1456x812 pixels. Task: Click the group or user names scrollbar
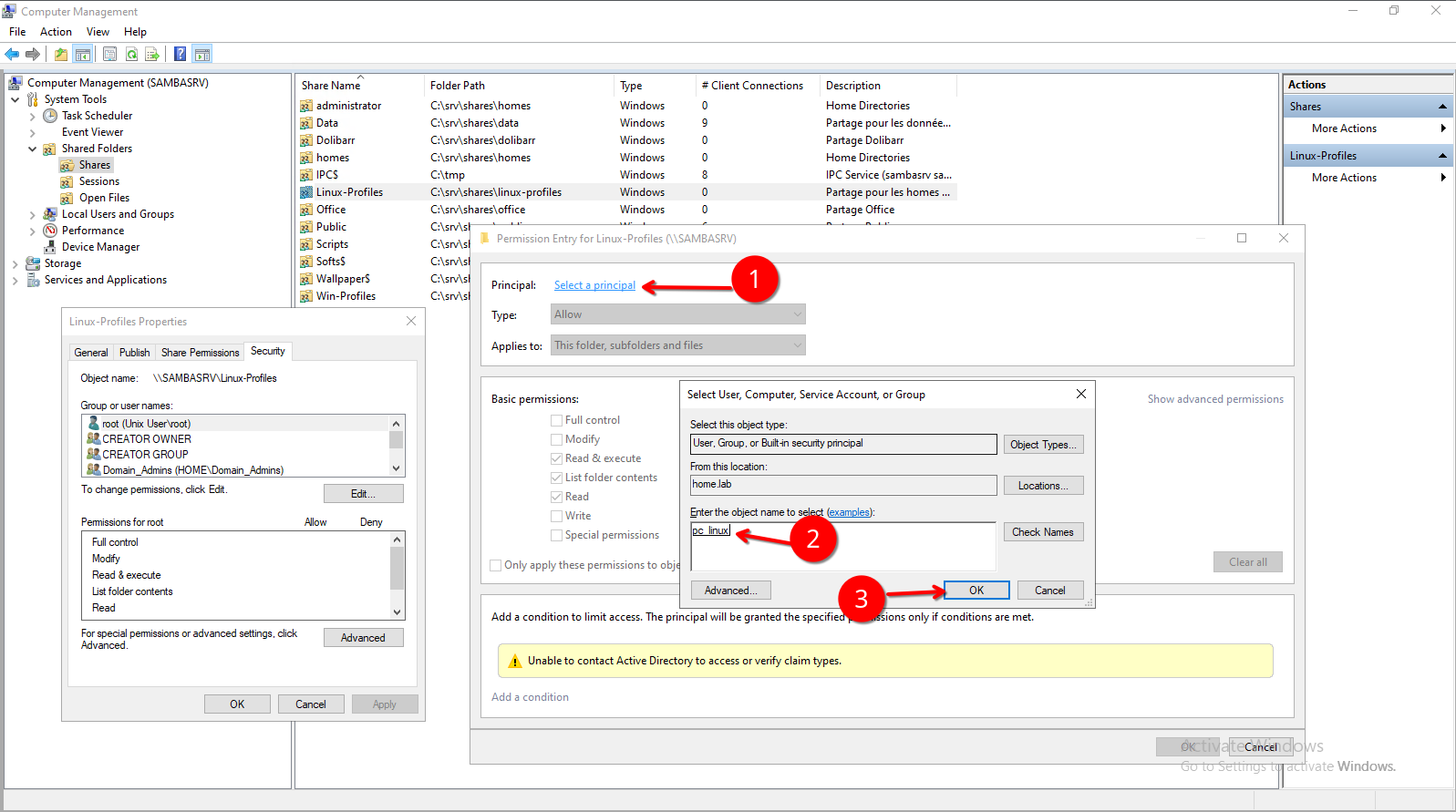pos(396,447)
